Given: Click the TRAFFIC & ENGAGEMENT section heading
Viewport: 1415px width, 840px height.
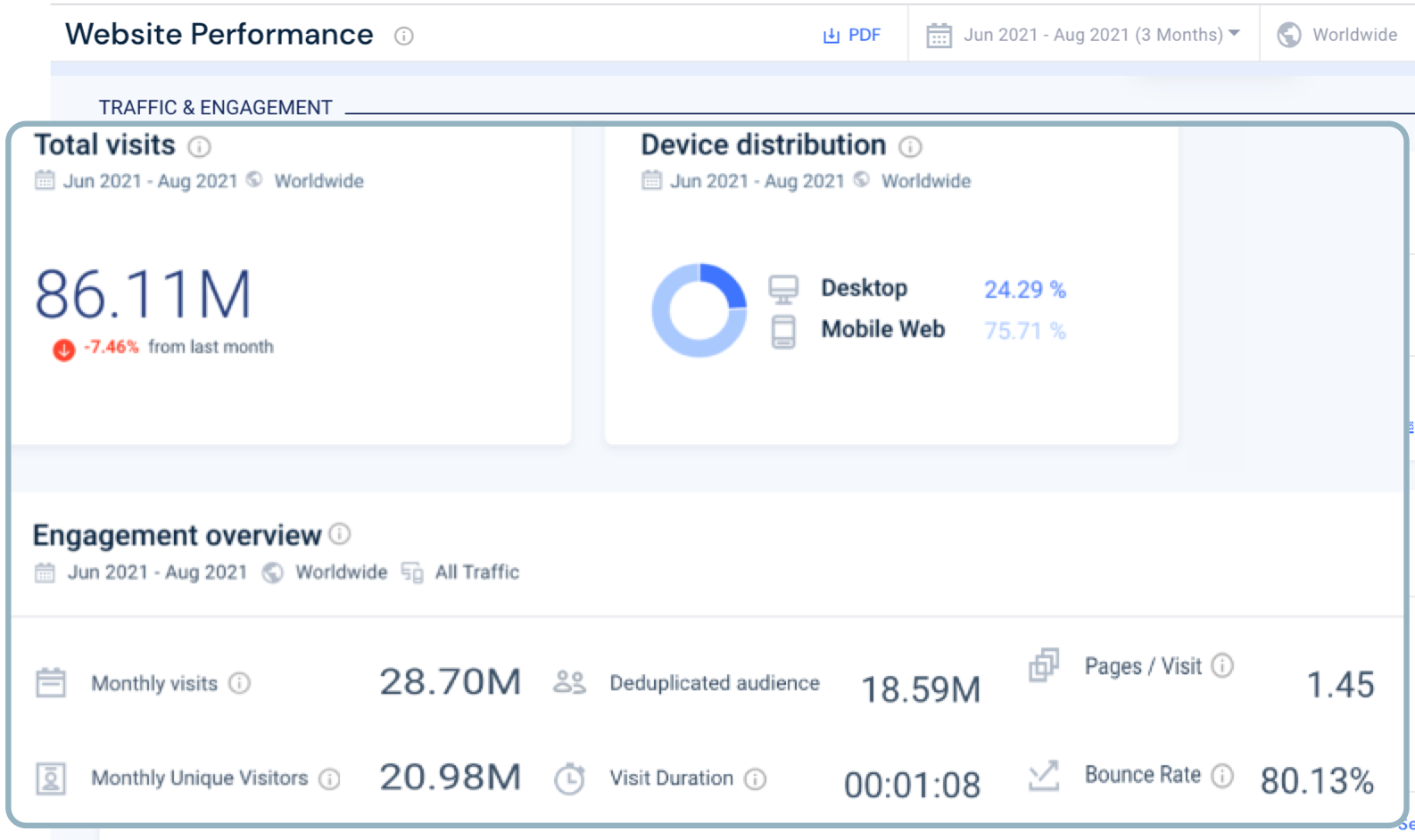Looking at the screenshot, I should (215, 107).
